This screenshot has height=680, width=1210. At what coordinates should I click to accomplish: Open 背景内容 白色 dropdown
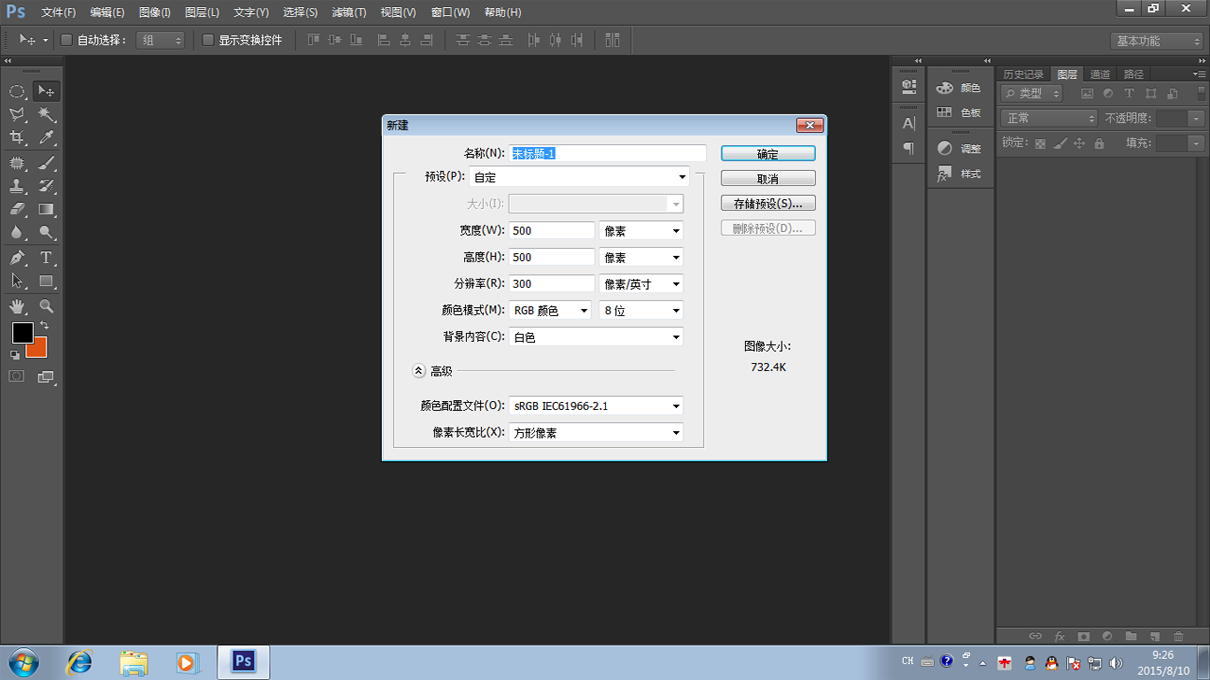596,337
